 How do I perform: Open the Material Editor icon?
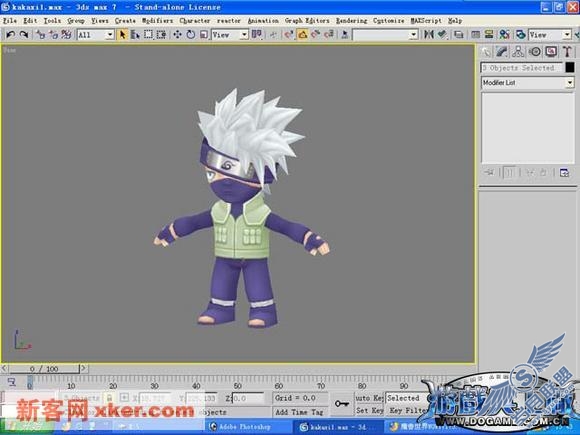tap(505, 35)
